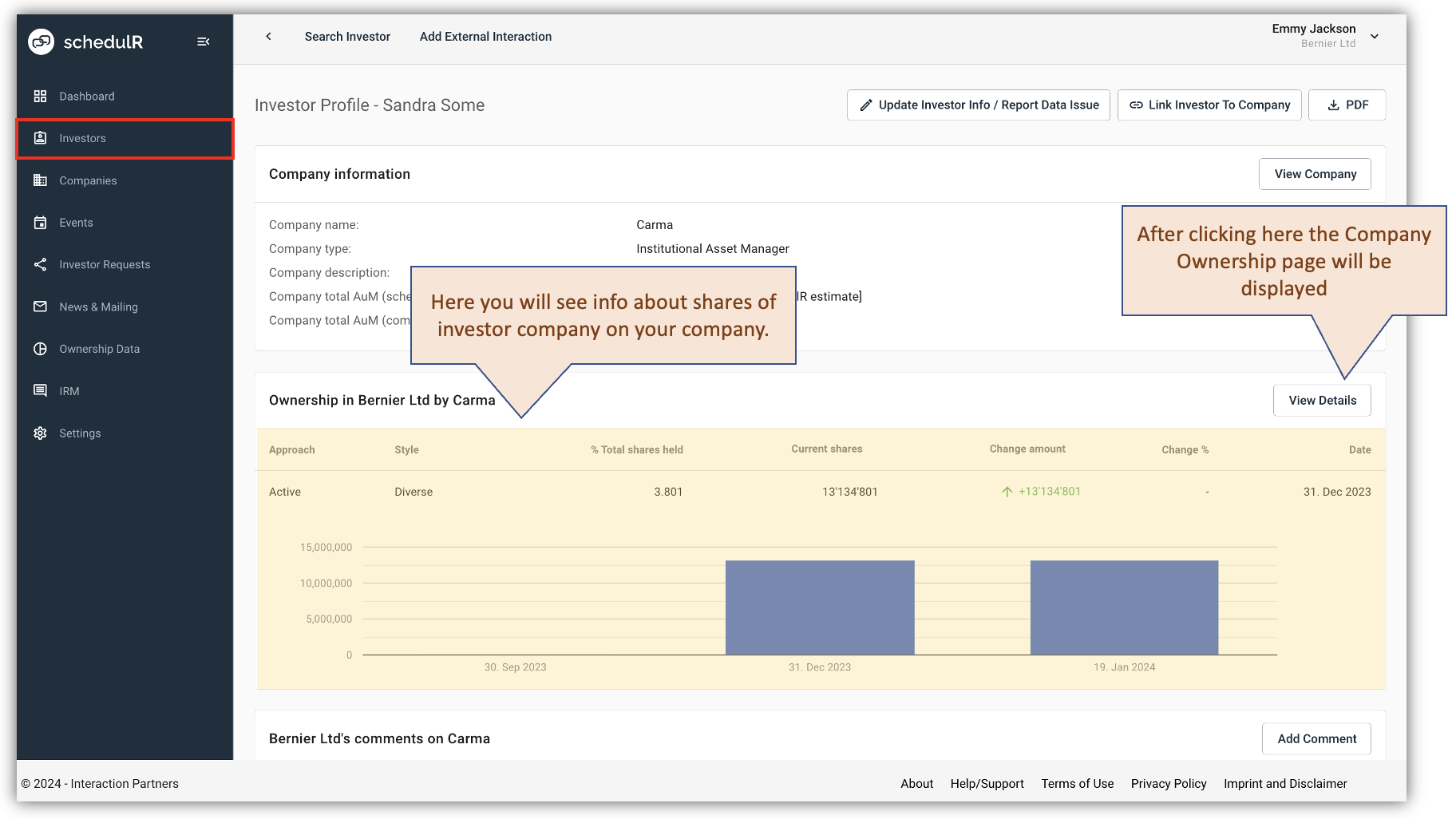Open Settings via the gear icon
Viewport: 1456px width, 819px height.
40,433
